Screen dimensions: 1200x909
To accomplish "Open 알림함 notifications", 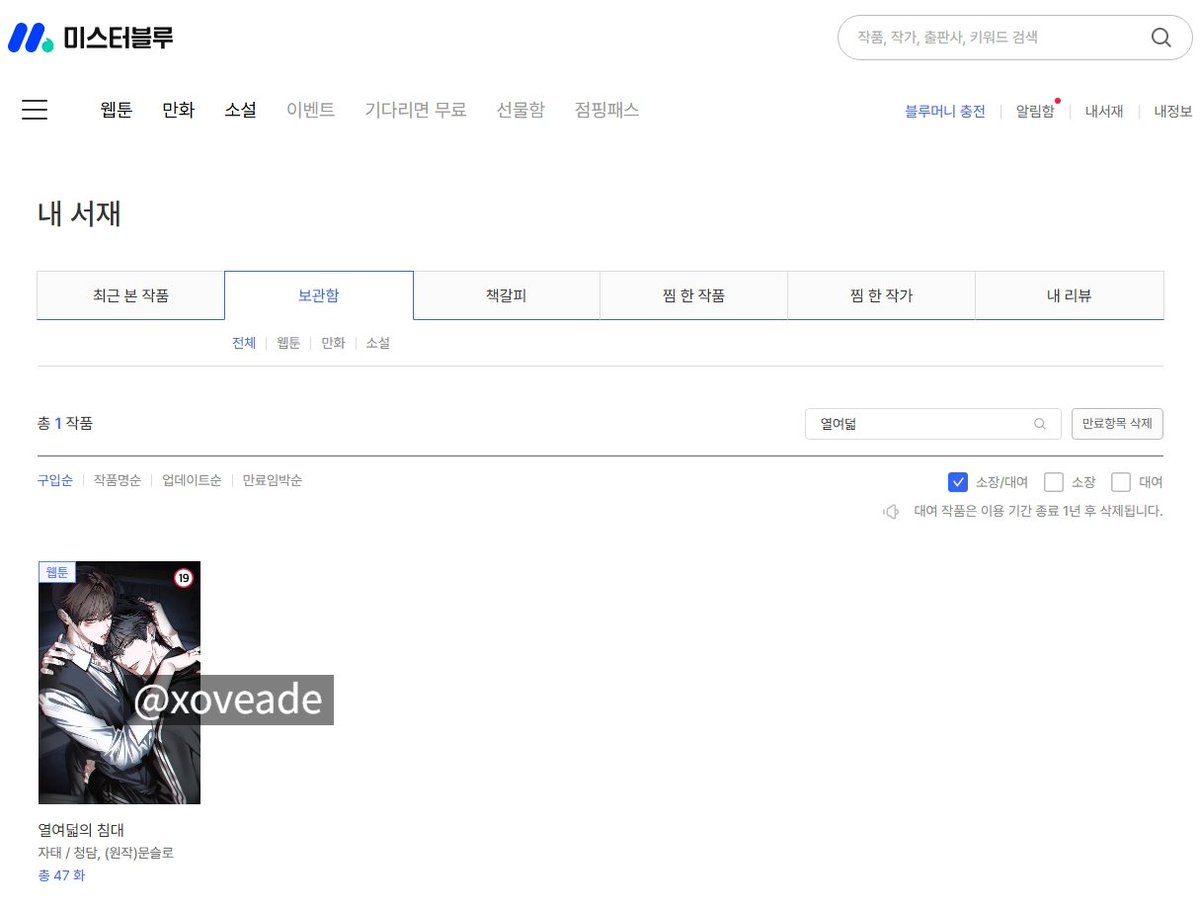I will click(x=1035, y=111).
